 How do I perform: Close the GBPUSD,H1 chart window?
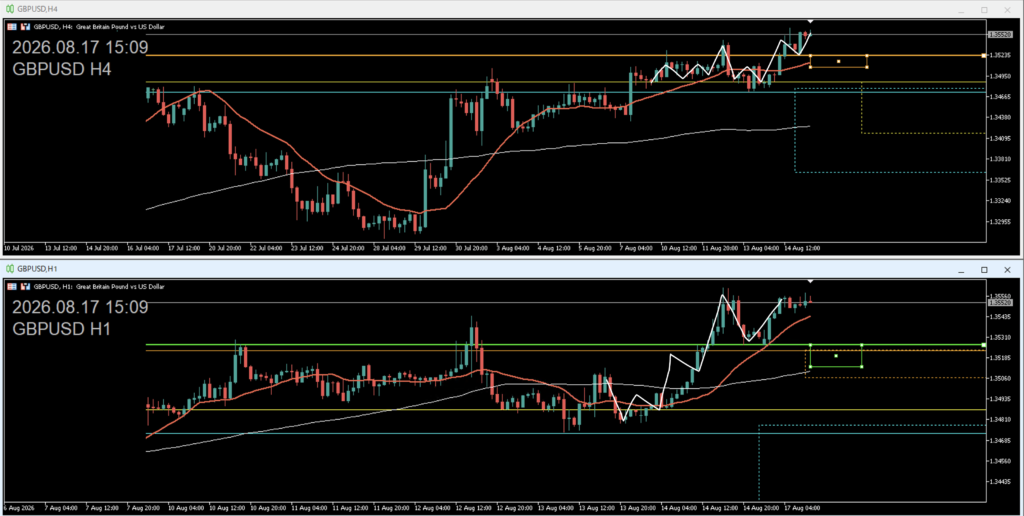tap(1008, 269)
